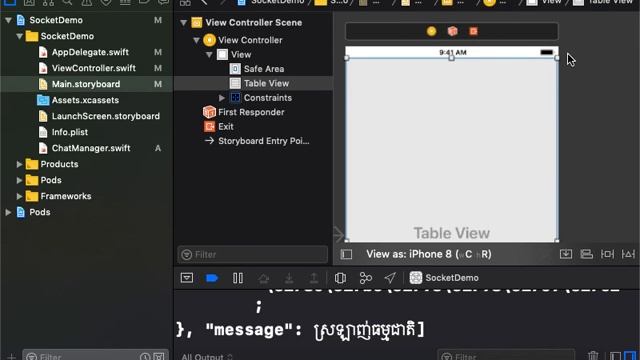Click View Controller outline row
The width and height of the screenshot is (640, 360).
pyautogui.click(x=250, y=40)
